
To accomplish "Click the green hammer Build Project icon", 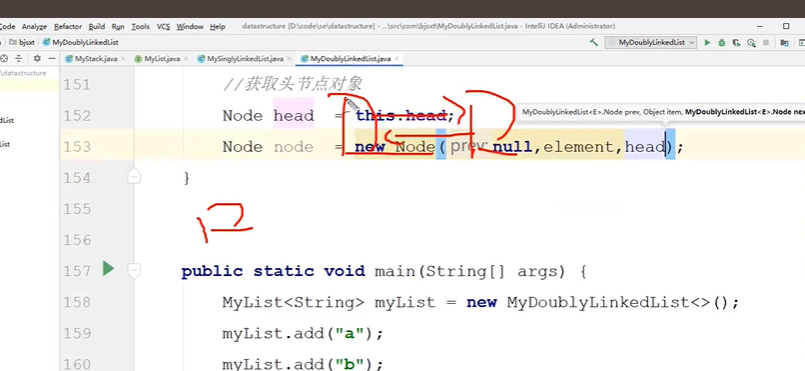I will [593, 43].
